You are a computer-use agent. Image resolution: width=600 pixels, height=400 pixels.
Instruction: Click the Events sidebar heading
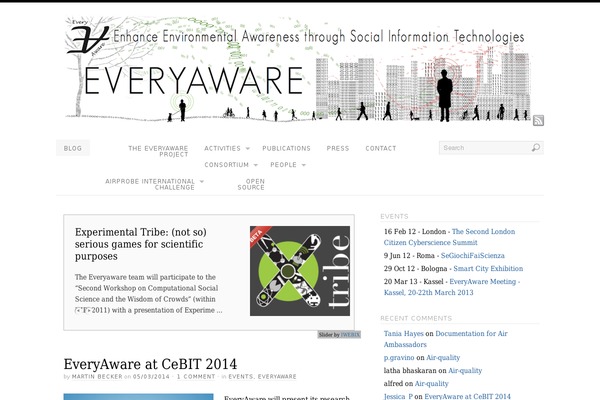(x=394, y=216)
